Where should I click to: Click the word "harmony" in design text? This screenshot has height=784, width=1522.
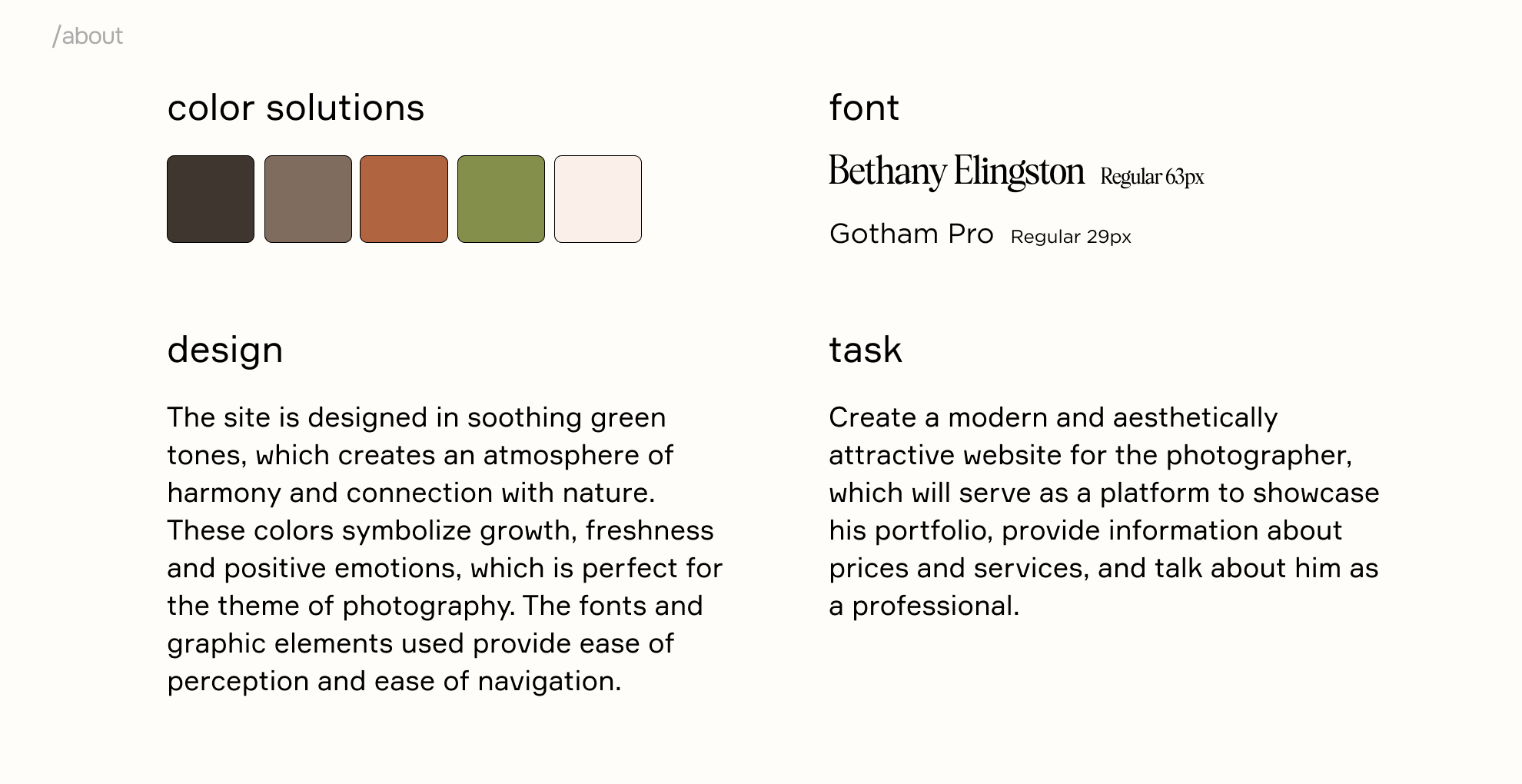224,493
